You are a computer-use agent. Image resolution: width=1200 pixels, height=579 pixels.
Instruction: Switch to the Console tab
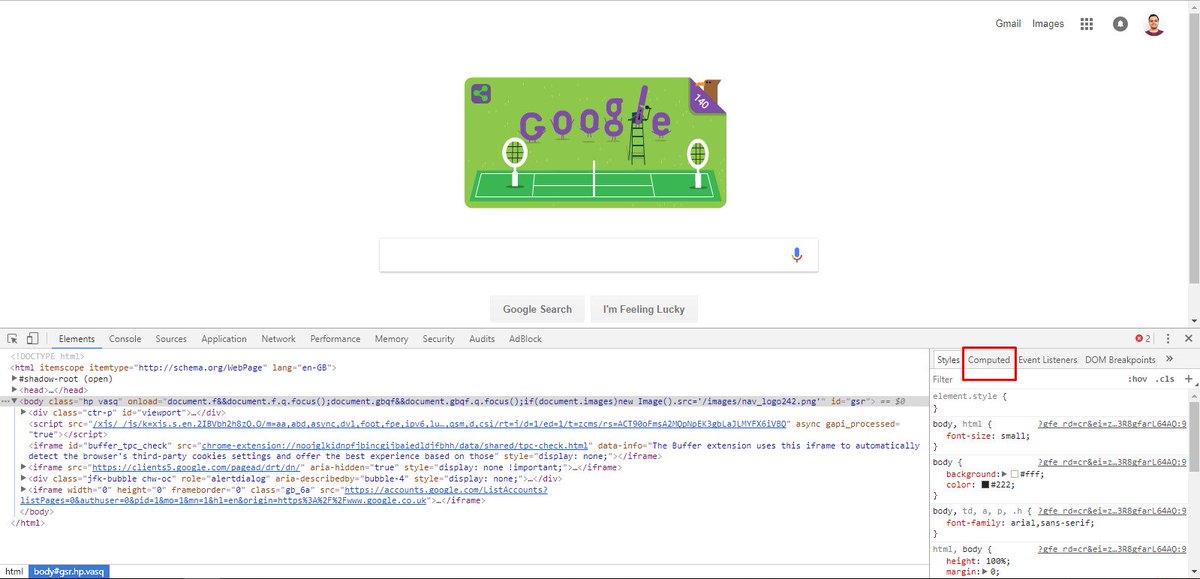[x=125, y=339]
